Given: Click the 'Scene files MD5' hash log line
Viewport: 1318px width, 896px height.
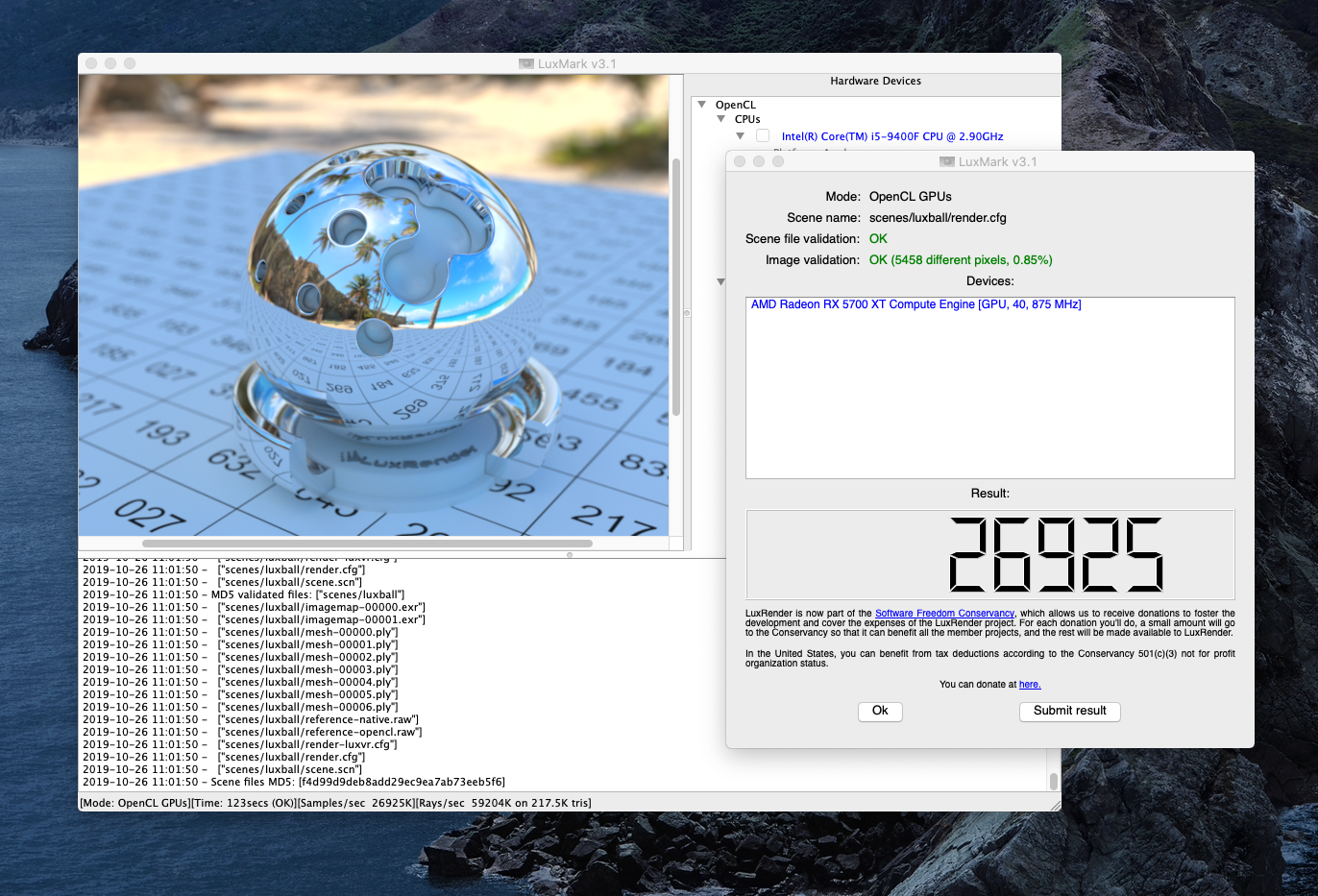Looking at the screenshot, I should click(294, 783).
